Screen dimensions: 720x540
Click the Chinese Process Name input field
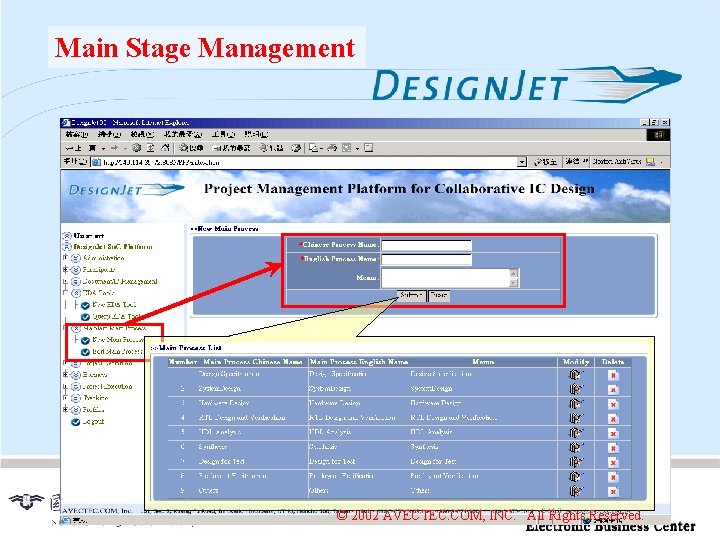pos(427,245)
